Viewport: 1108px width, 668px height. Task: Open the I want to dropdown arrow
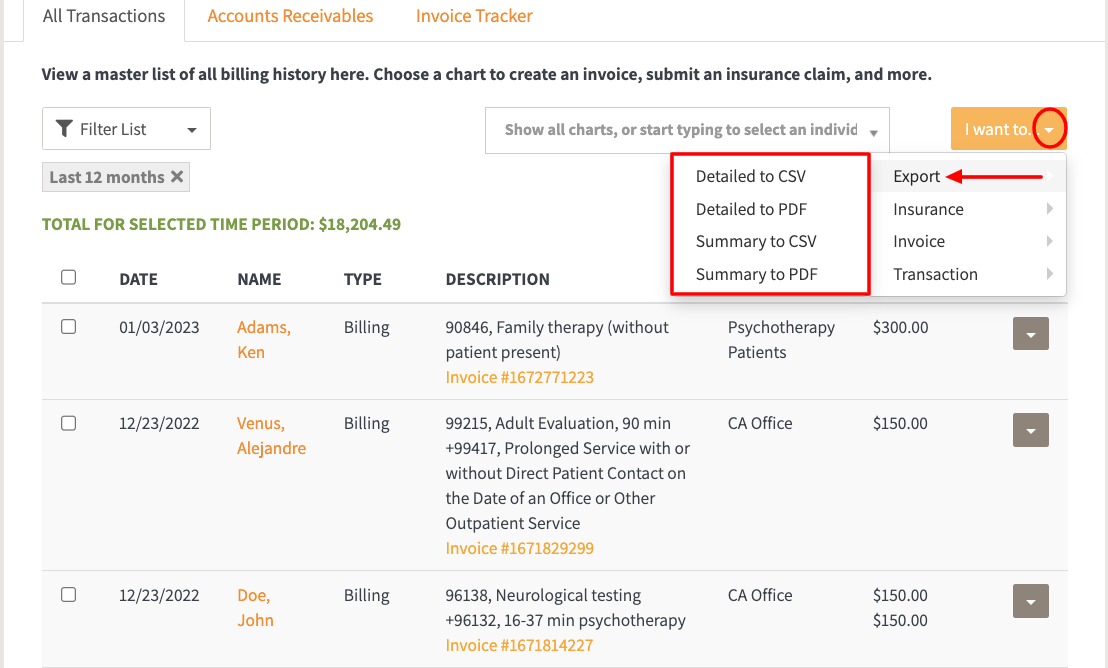pos(1049,130)
